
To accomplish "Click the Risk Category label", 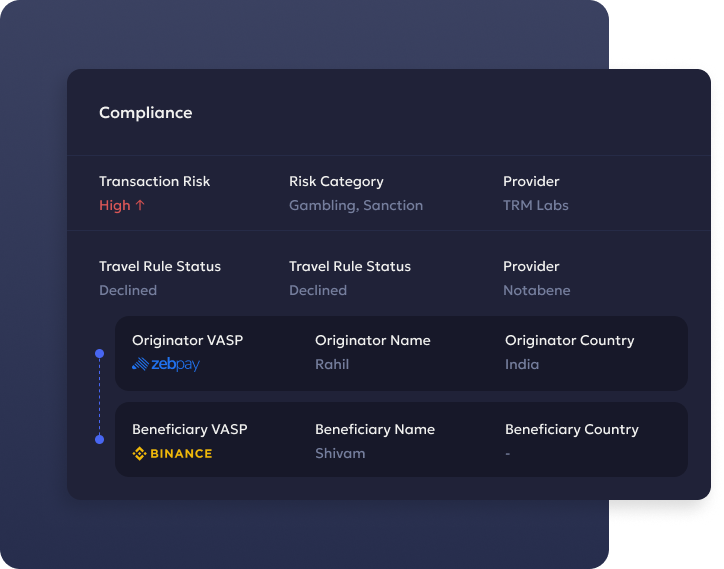I will coord(336,182).
